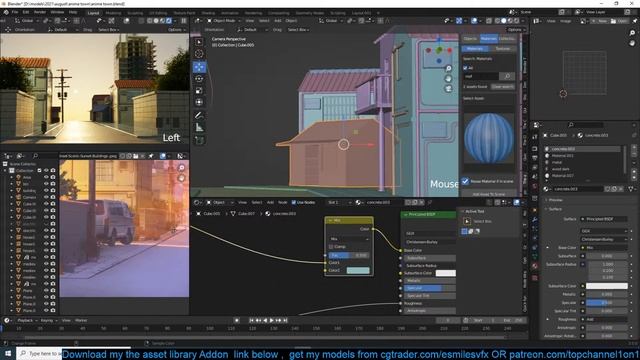Open the Render properties tab icon
This screenshot has width=640, height=360.
pos(535,149)
